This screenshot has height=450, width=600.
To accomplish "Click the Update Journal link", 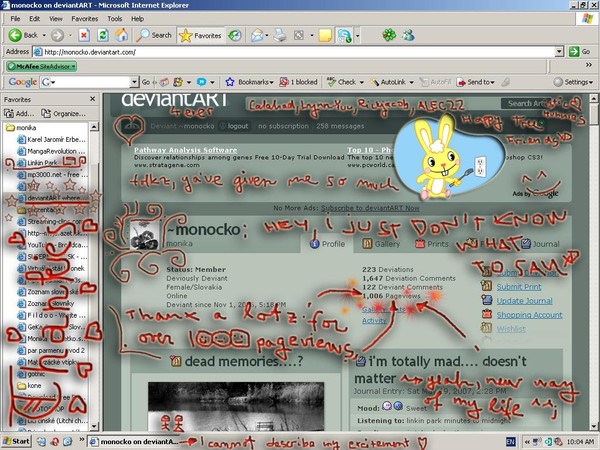I will pos(524,301).
